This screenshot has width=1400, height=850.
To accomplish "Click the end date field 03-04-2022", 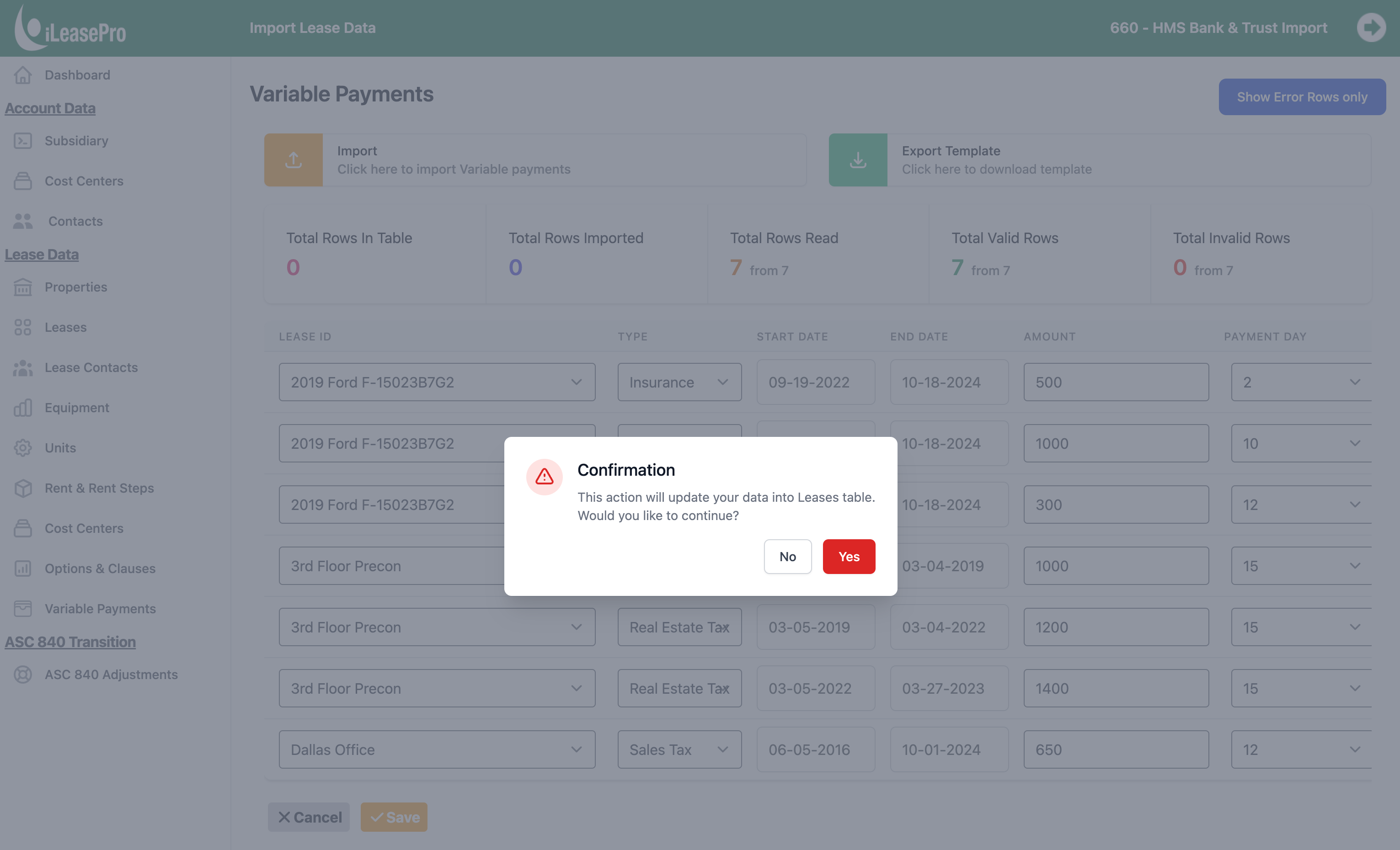I will tap(949, 627).
